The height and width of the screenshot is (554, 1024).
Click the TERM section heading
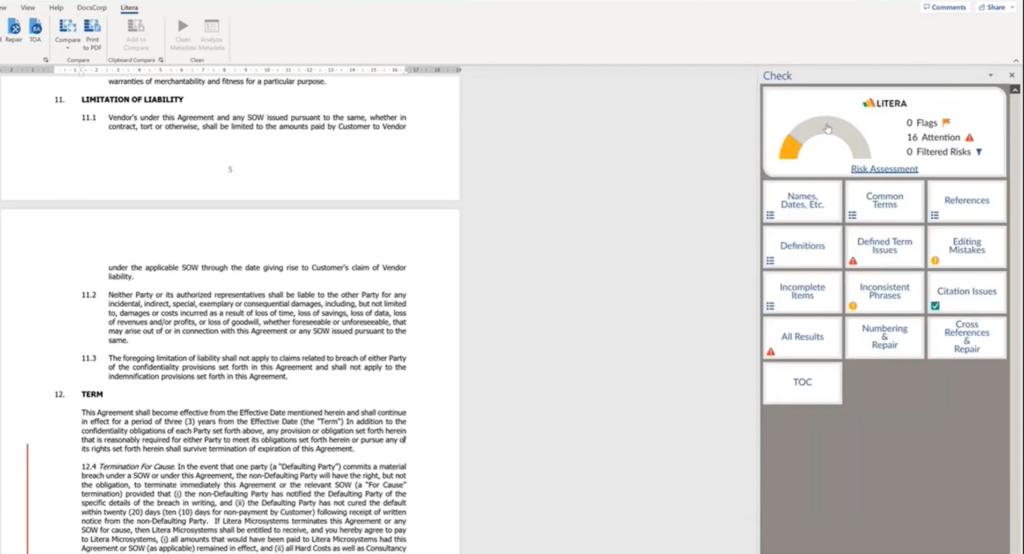pos(92,394)
